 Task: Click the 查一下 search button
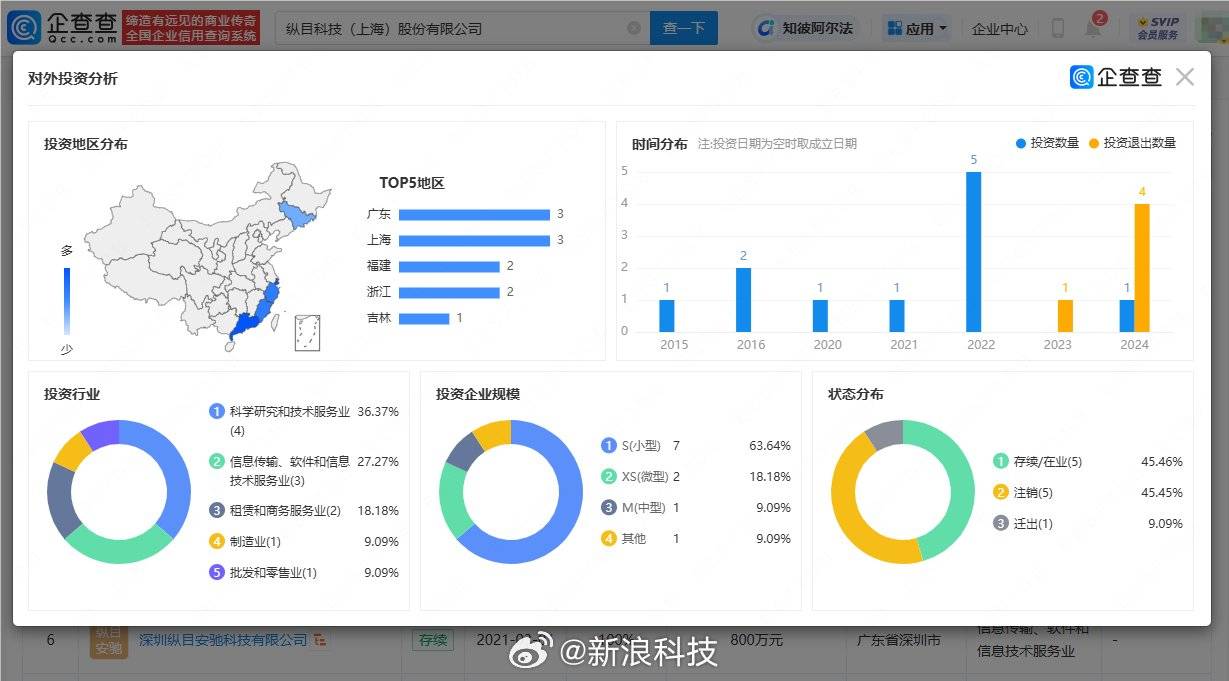pyautogui.click(x=683, y=28)
